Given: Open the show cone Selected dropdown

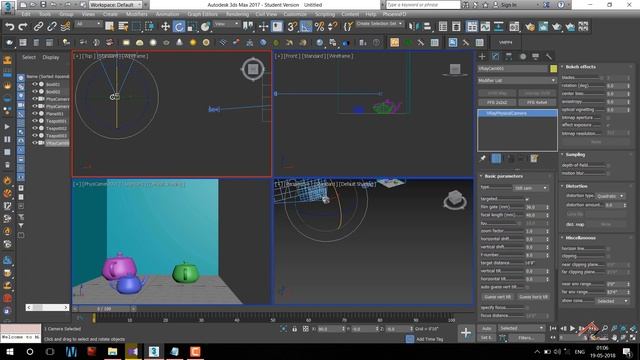Looking at the screenshot, I should [612, 301].
